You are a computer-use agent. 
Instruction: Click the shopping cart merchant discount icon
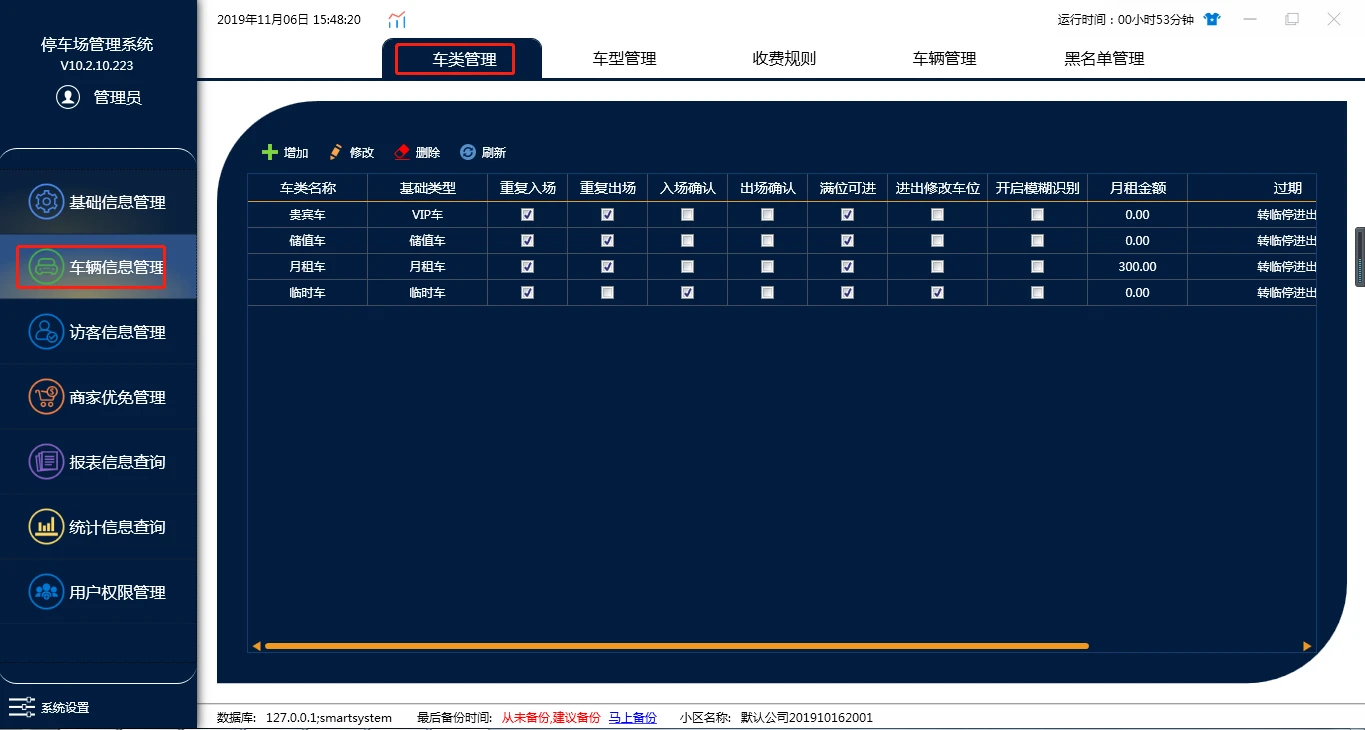coord(46,397)
